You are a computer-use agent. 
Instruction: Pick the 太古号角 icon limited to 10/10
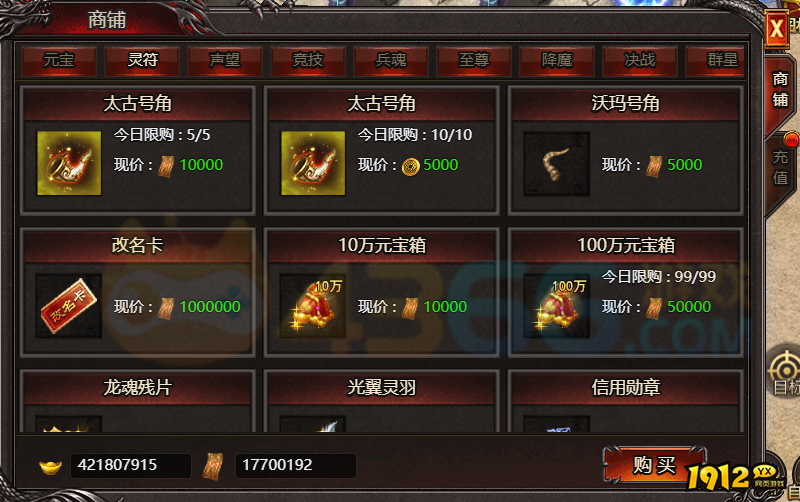tap(313, 163)
